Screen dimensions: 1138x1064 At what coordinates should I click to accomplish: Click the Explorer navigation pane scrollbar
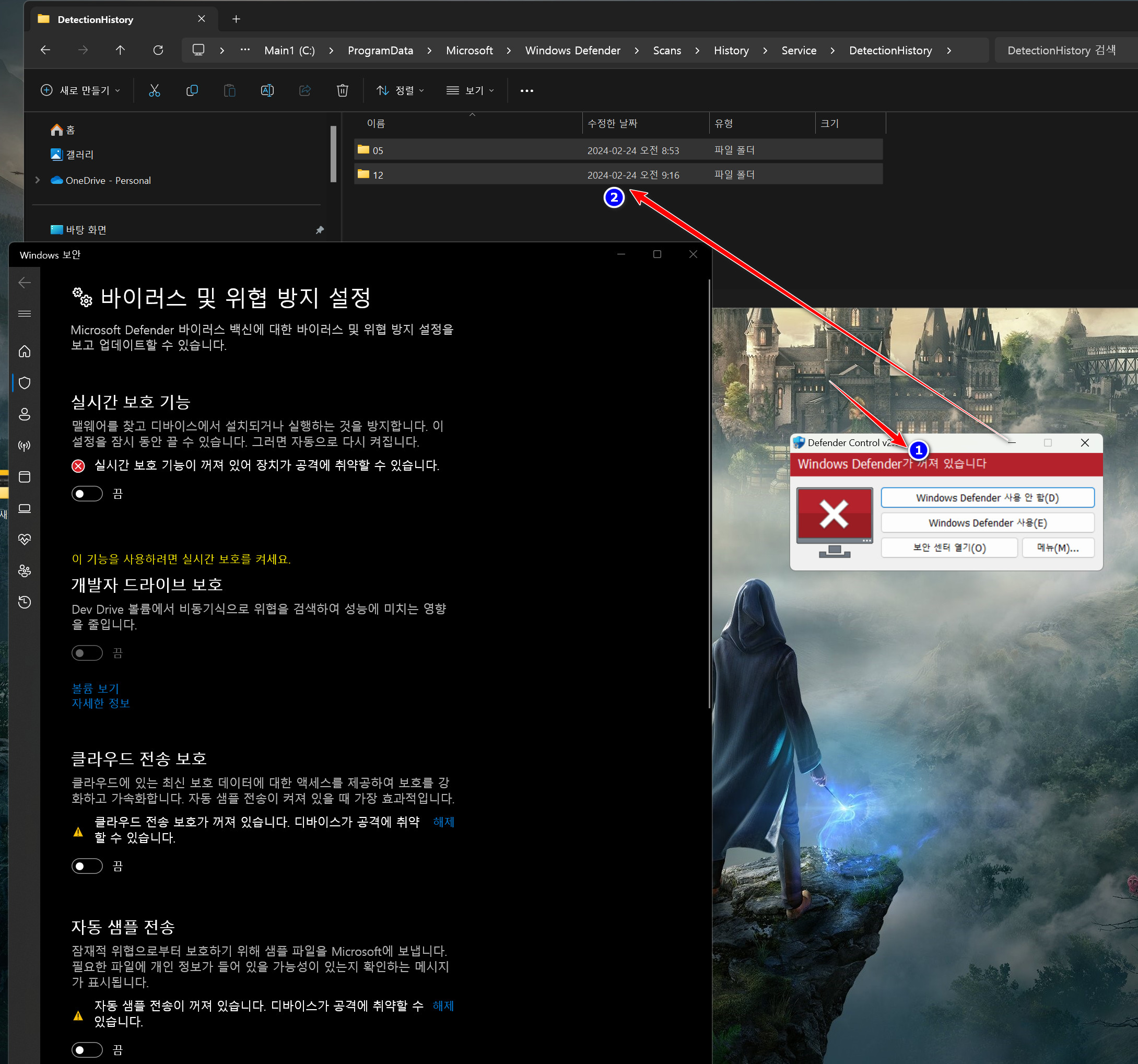333,155
